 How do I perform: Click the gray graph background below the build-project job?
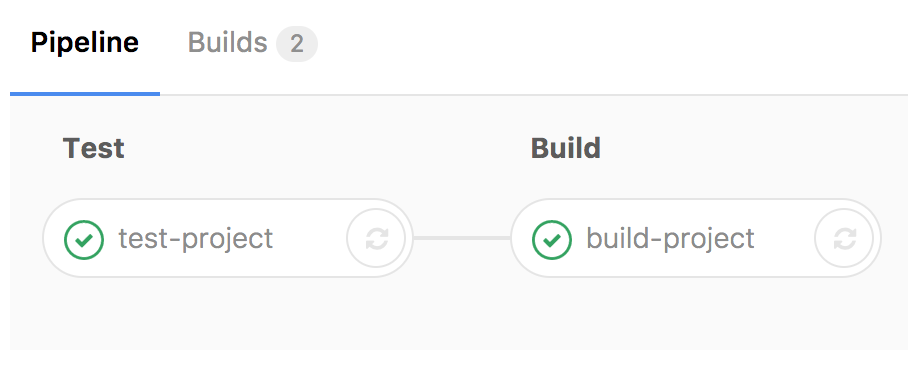click(x=696, y=313)
